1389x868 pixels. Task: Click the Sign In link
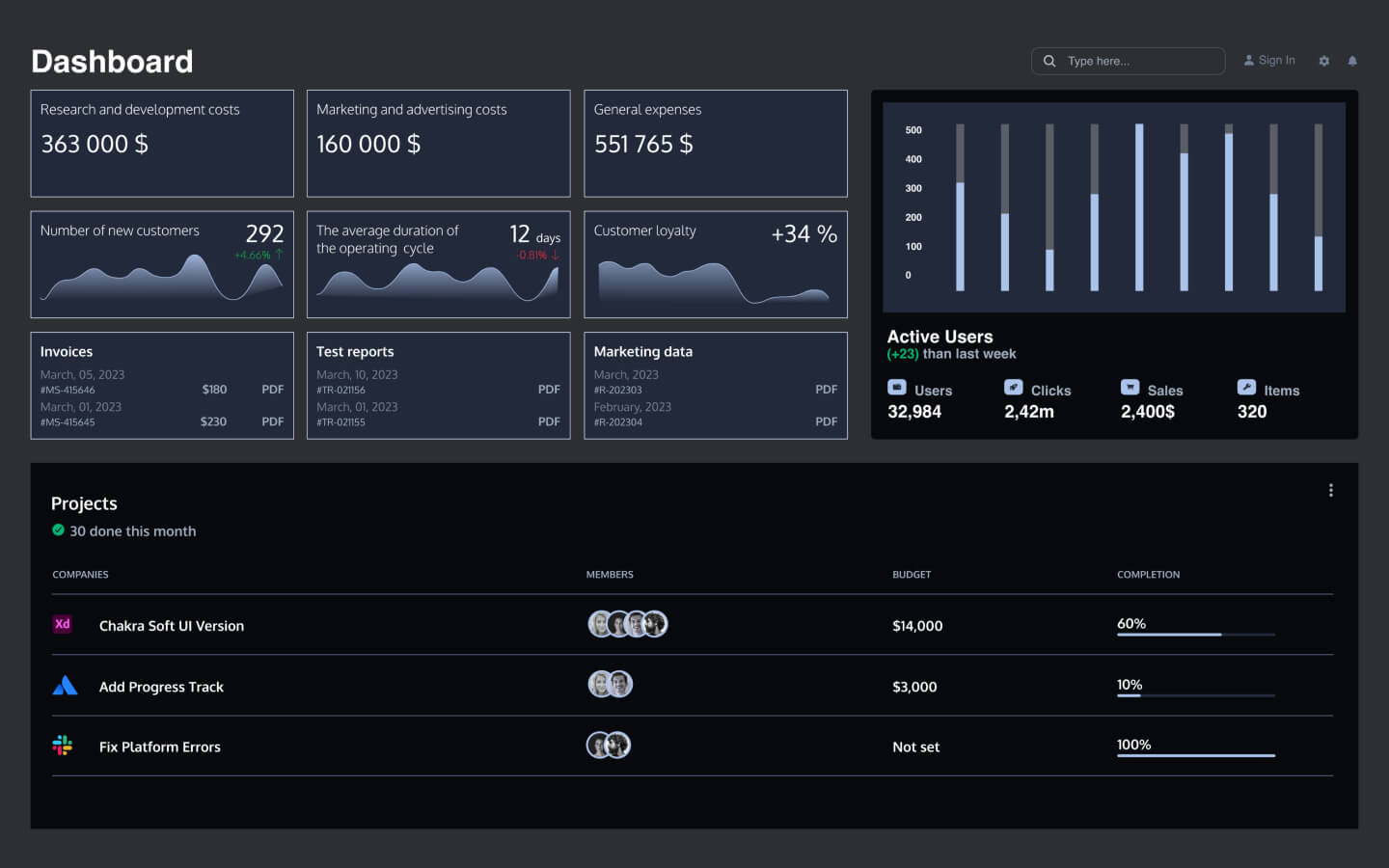point(1276,60)
